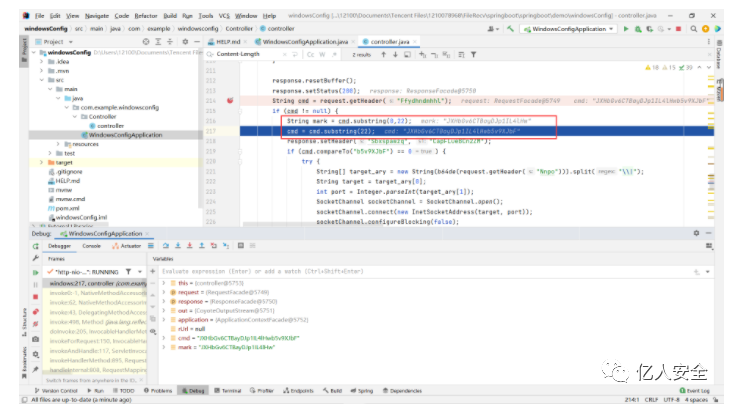
Task: Open the Navigate menu
Action: (97, 15)
